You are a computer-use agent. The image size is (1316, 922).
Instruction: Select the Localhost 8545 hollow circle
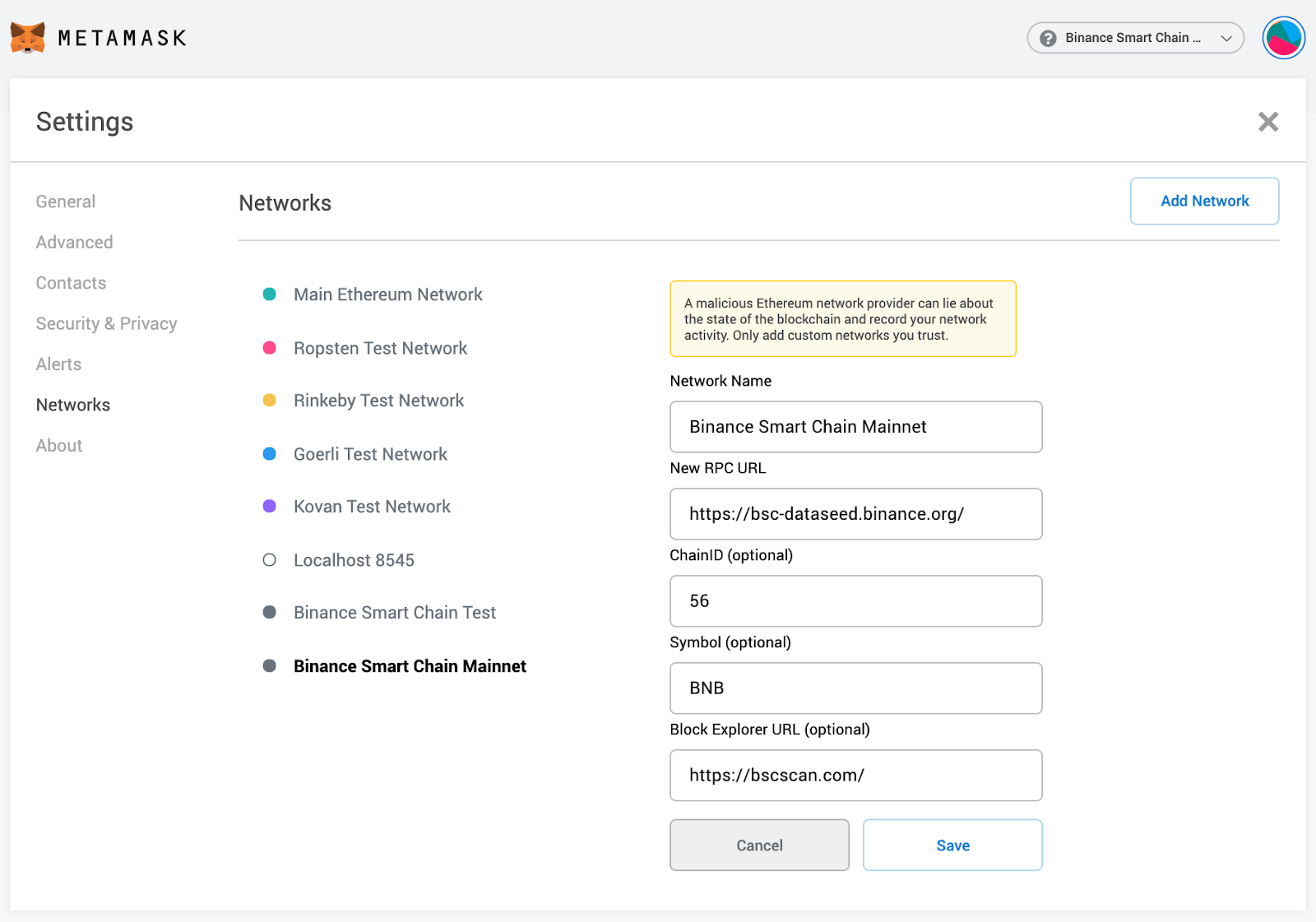269,560
